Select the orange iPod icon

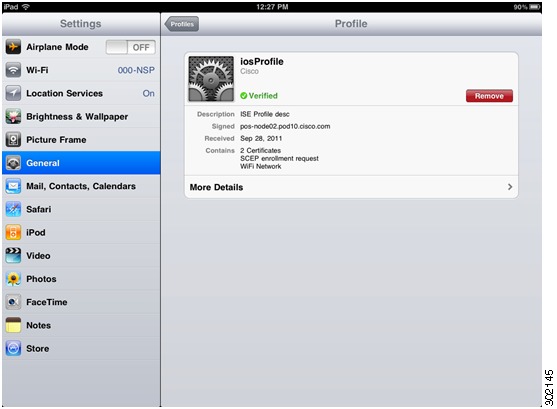[x=13, y=232]
